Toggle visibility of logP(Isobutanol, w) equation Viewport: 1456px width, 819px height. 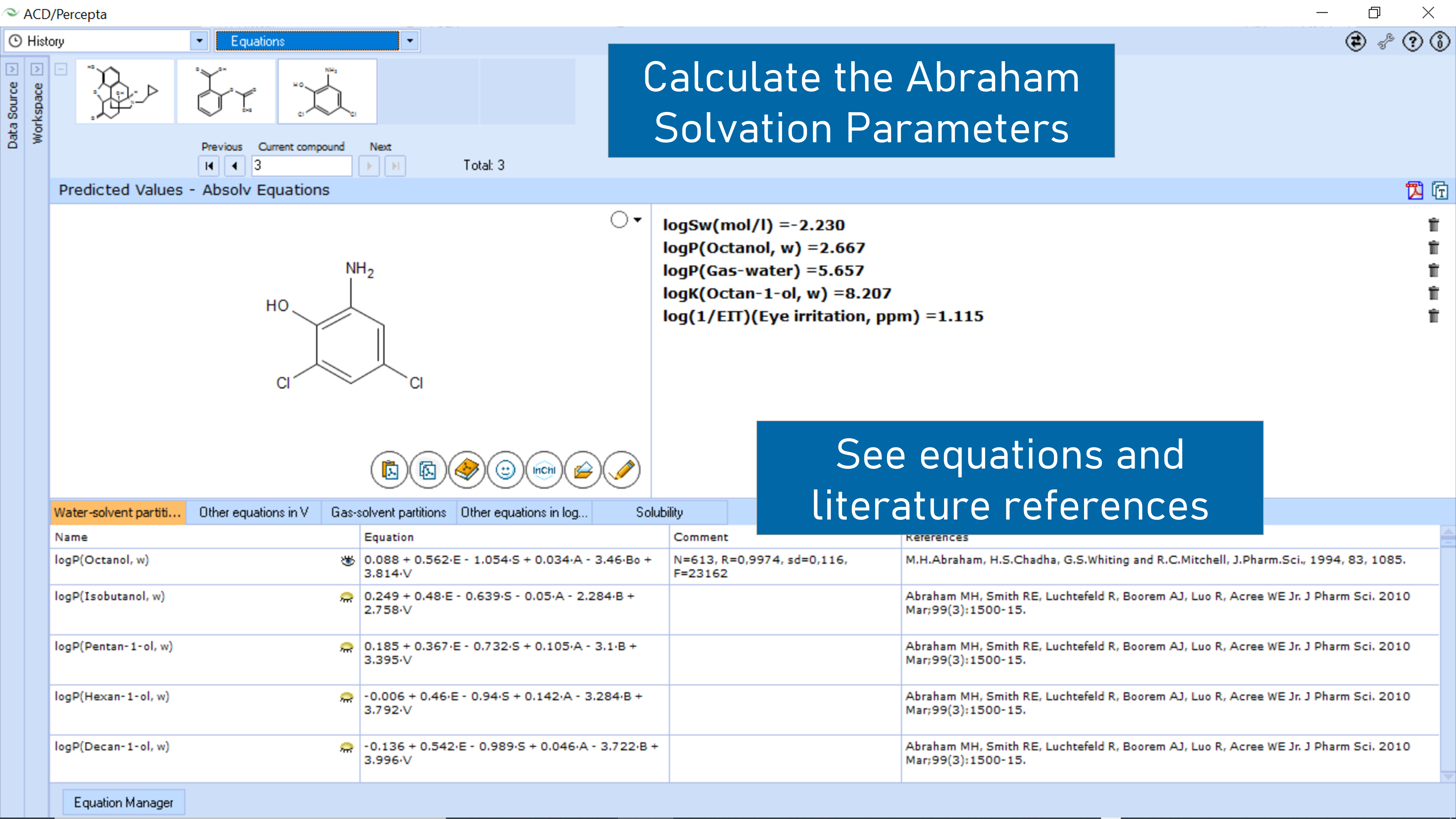(x=346, y=597)
